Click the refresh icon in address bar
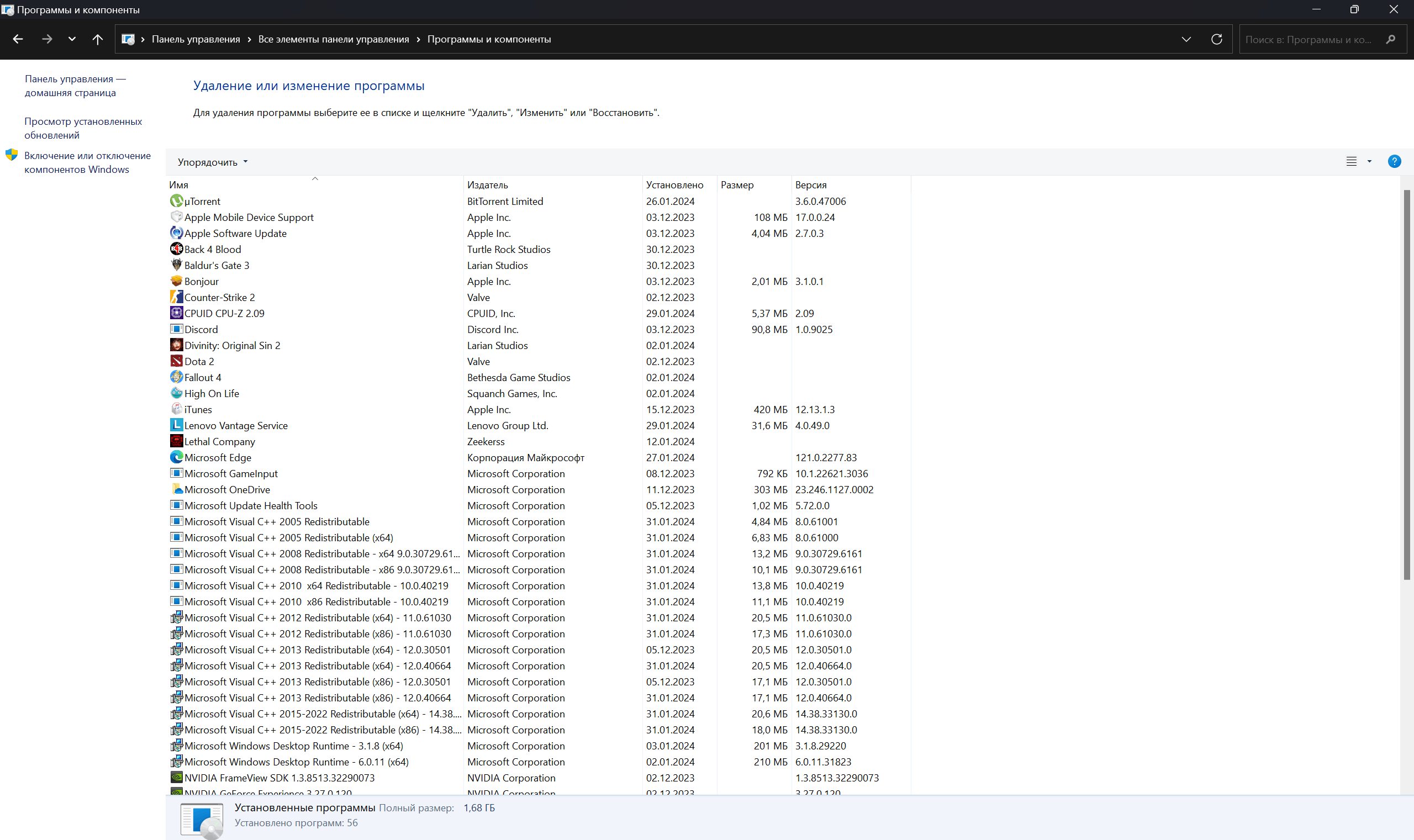This screenshot has width=1414, height=840. pyautogui.click(x=1216, y=39)
